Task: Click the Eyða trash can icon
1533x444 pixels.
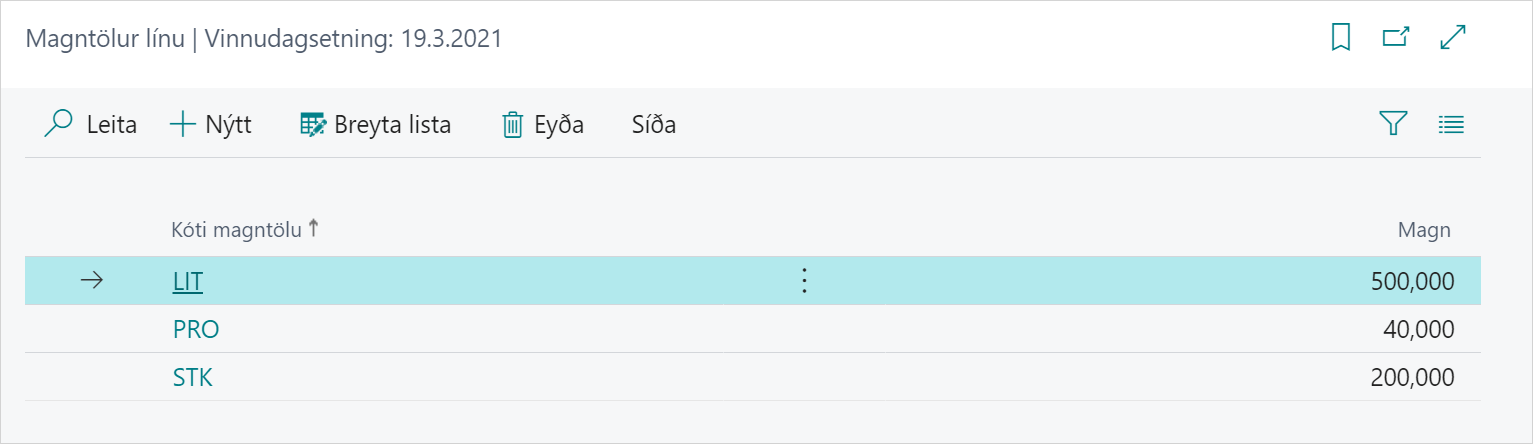Action: (513, 125)
